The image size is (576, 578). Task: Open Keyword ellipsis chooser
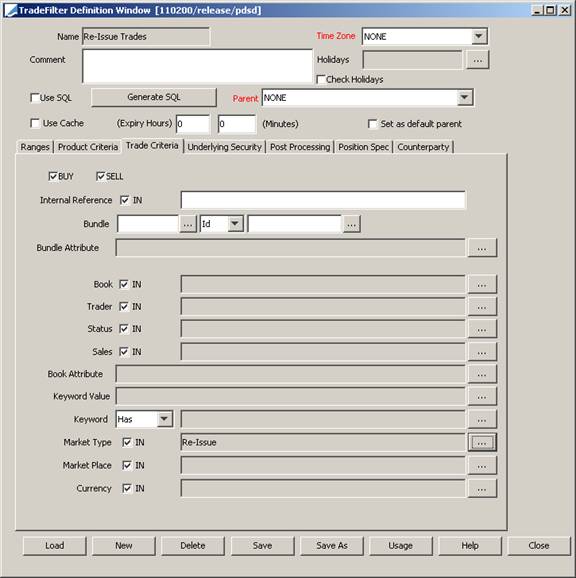[x=482, y=419]
